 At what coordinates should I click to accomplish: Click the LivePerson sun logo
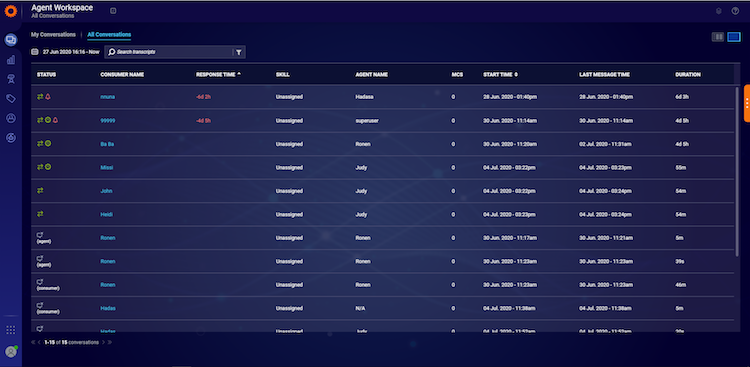click(11, 11)
